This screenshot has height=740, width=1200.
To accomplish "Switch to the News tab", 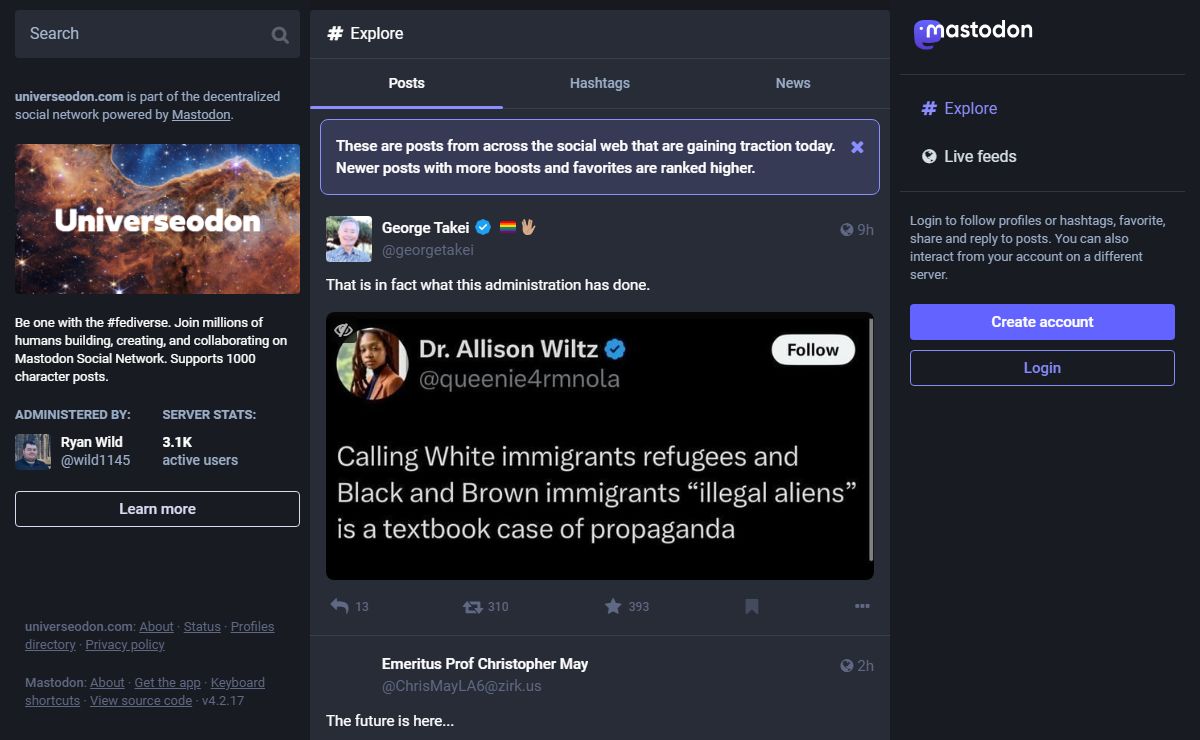I will click(793, 83).
